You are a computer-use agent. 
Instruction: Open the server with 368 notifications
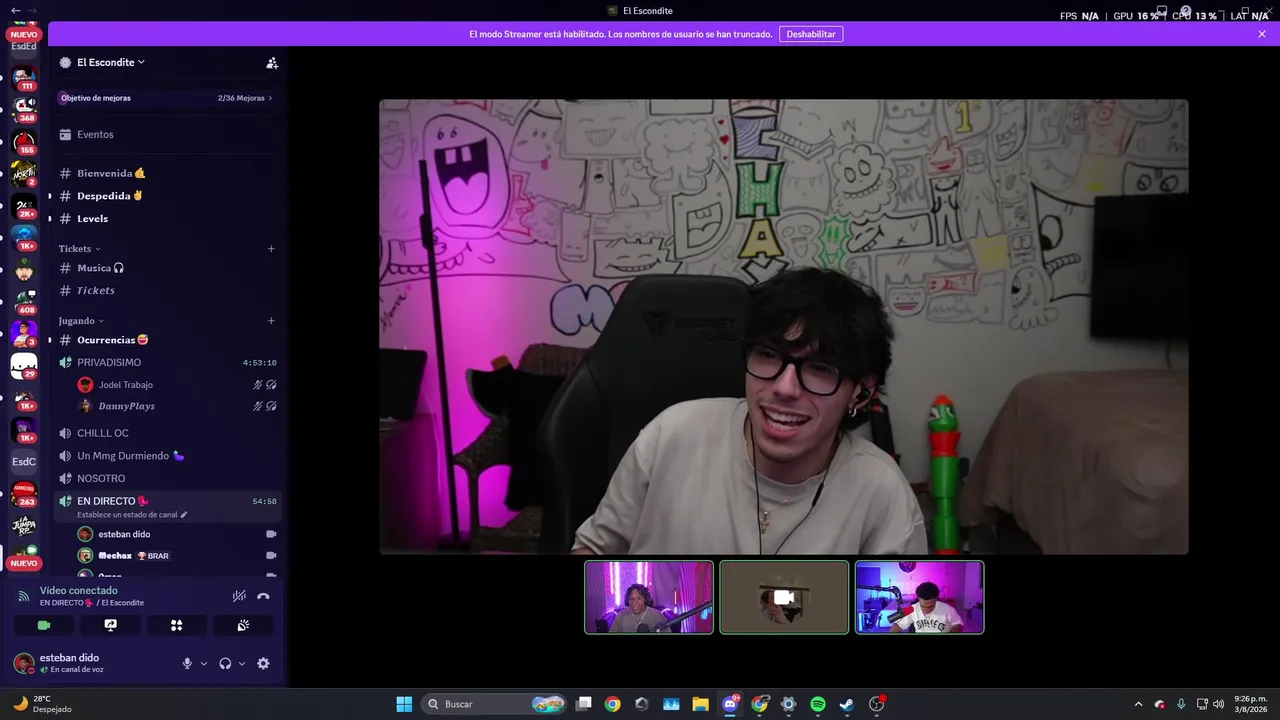(x=24, y=110)
